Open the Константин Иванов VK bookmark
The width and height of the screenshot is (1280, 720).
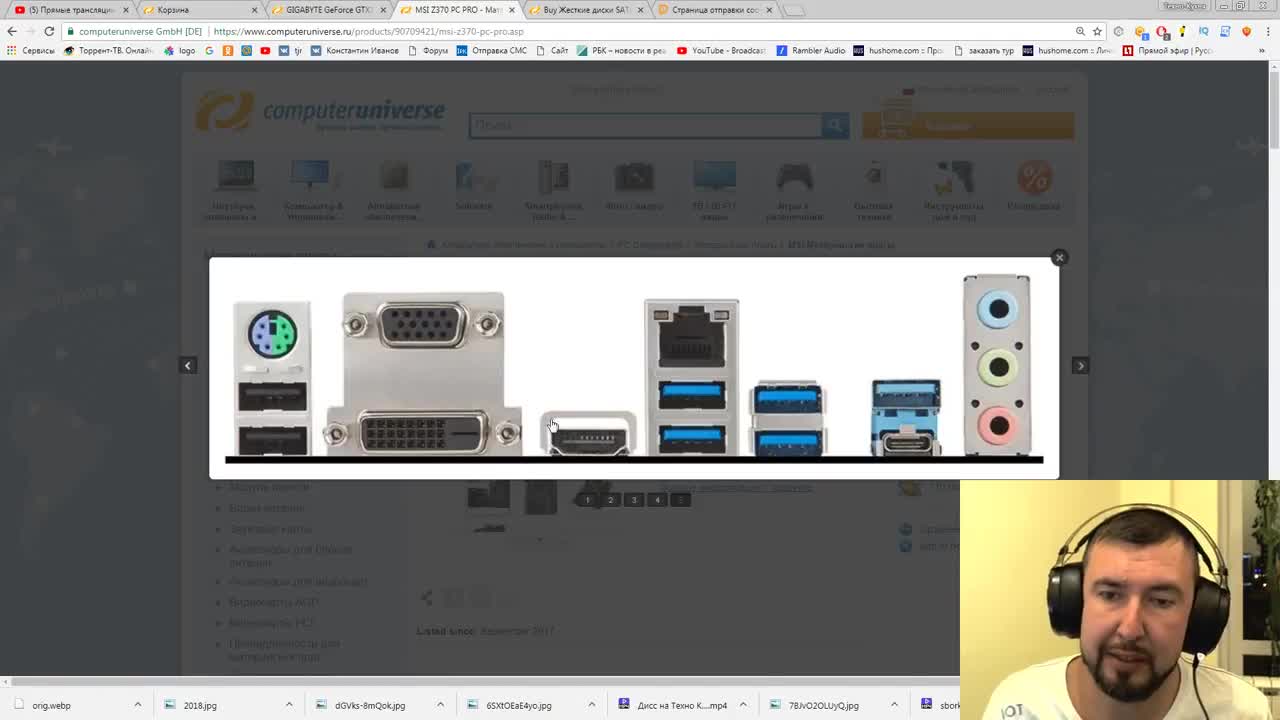pos(354,50)
